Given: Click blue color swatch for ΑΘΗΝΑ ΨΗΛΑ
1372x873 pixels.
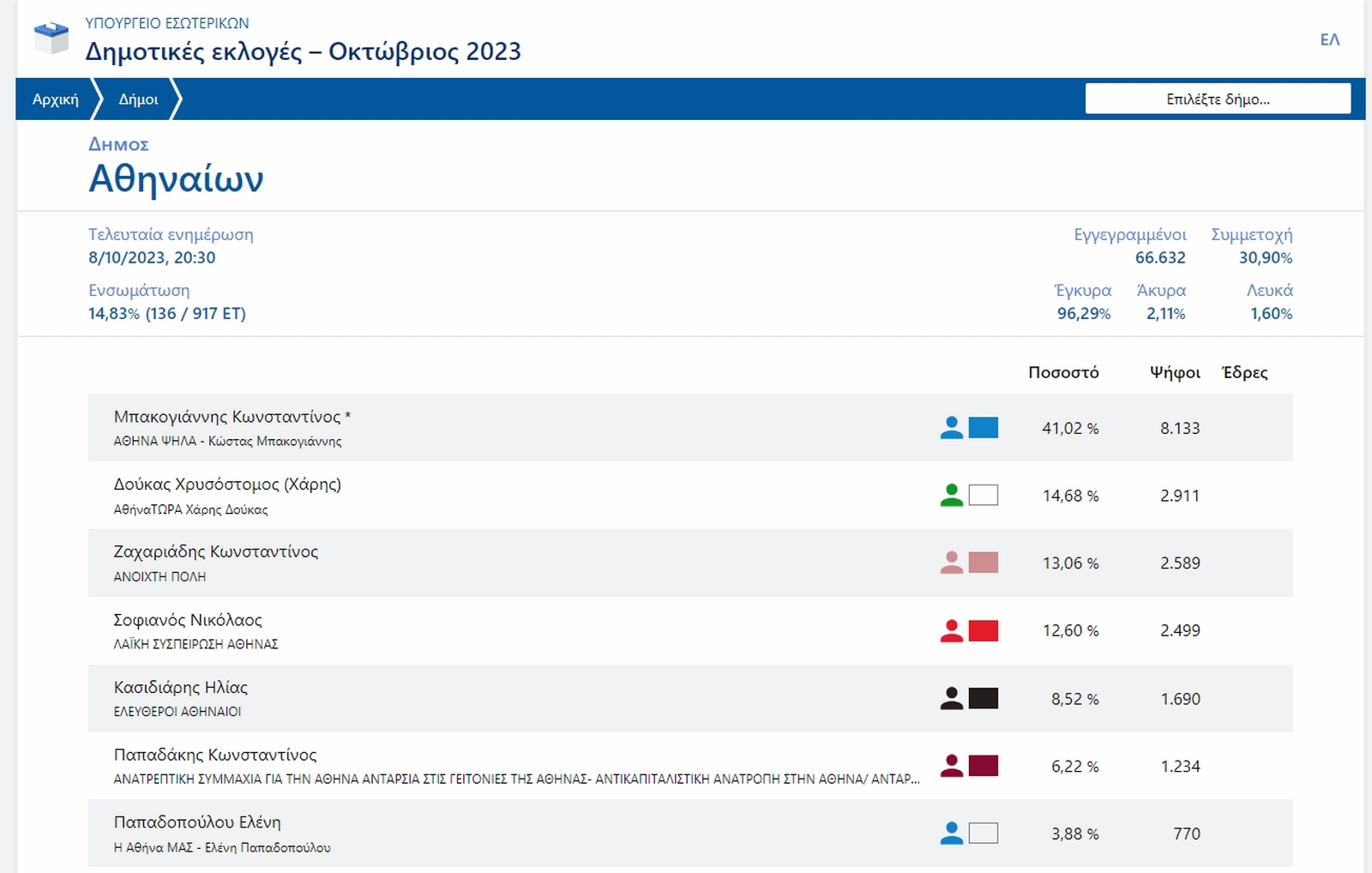Looking at the screenshot, I should (x=983, y=427).
